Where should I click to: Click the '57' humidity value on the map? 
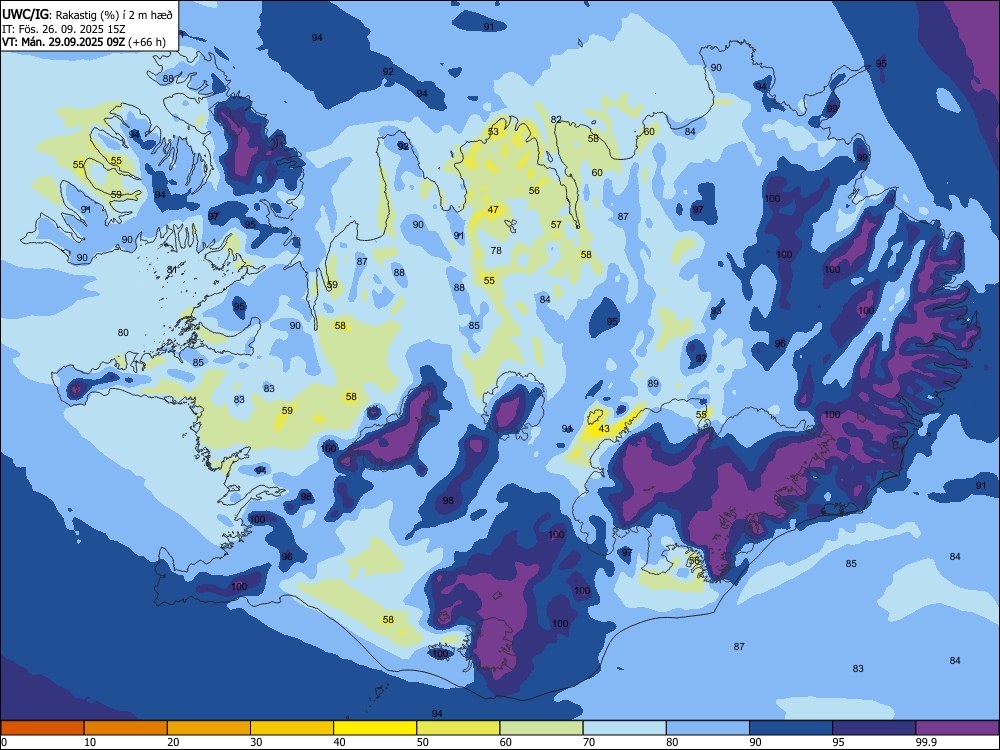[x=556, y=224]
